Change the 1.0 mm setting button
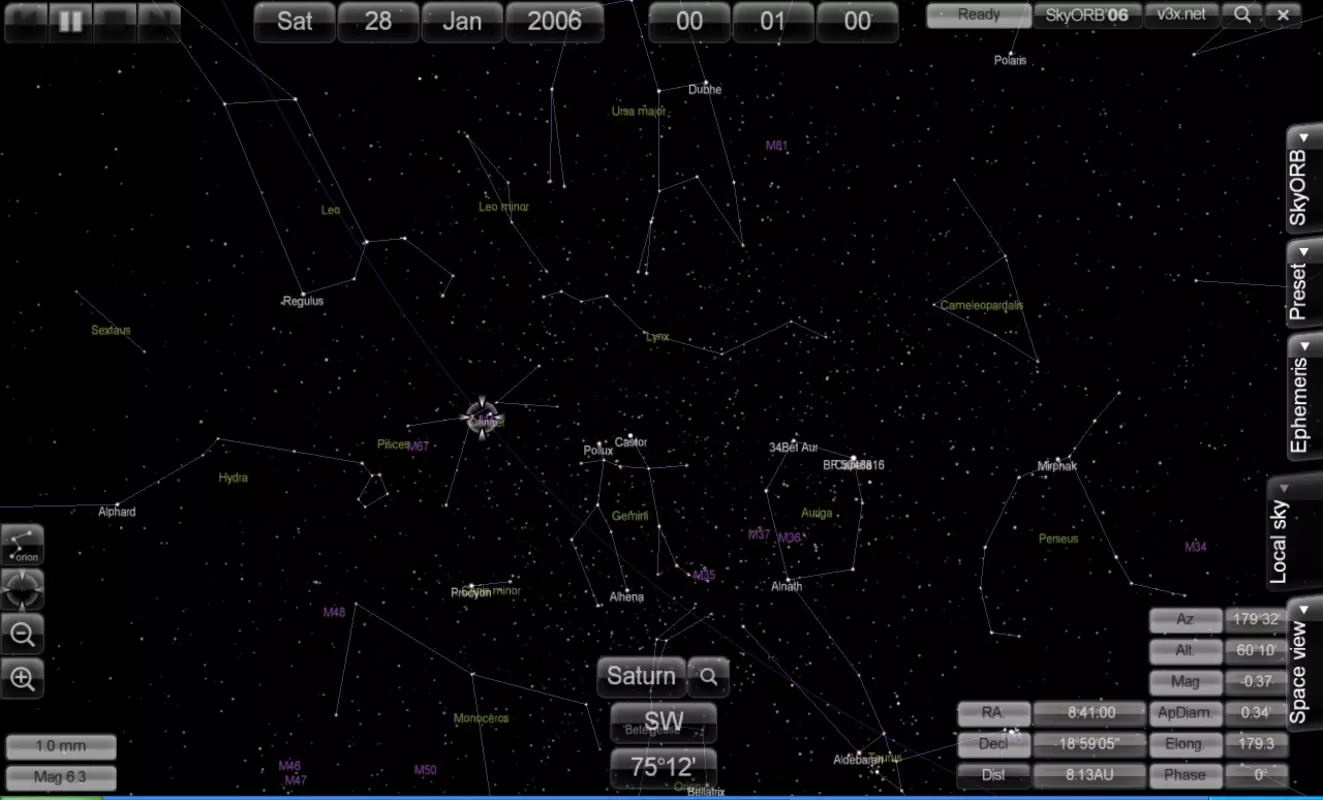This screenshot has width=1323, height=800. pyautogui.click(x=61, y=747)
